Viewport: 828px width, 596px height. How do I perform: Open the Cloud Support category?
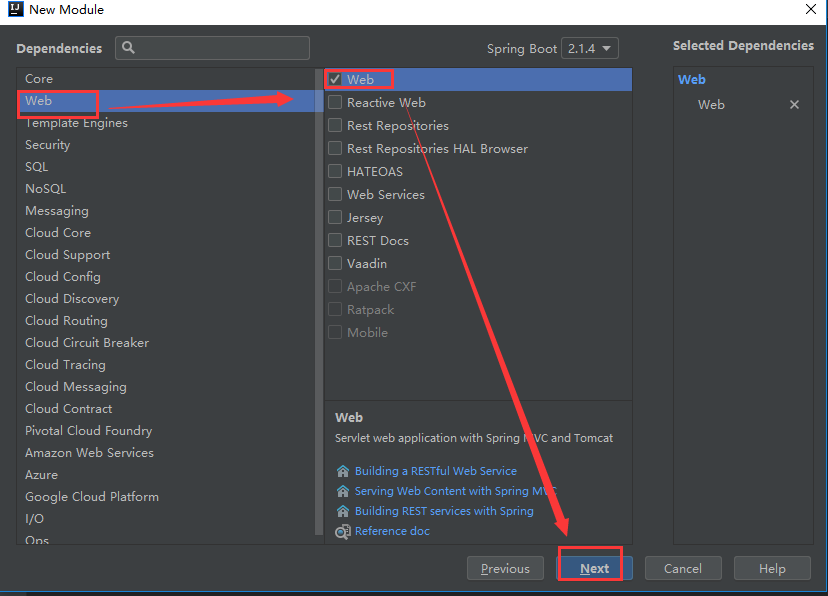coord(166,254)
